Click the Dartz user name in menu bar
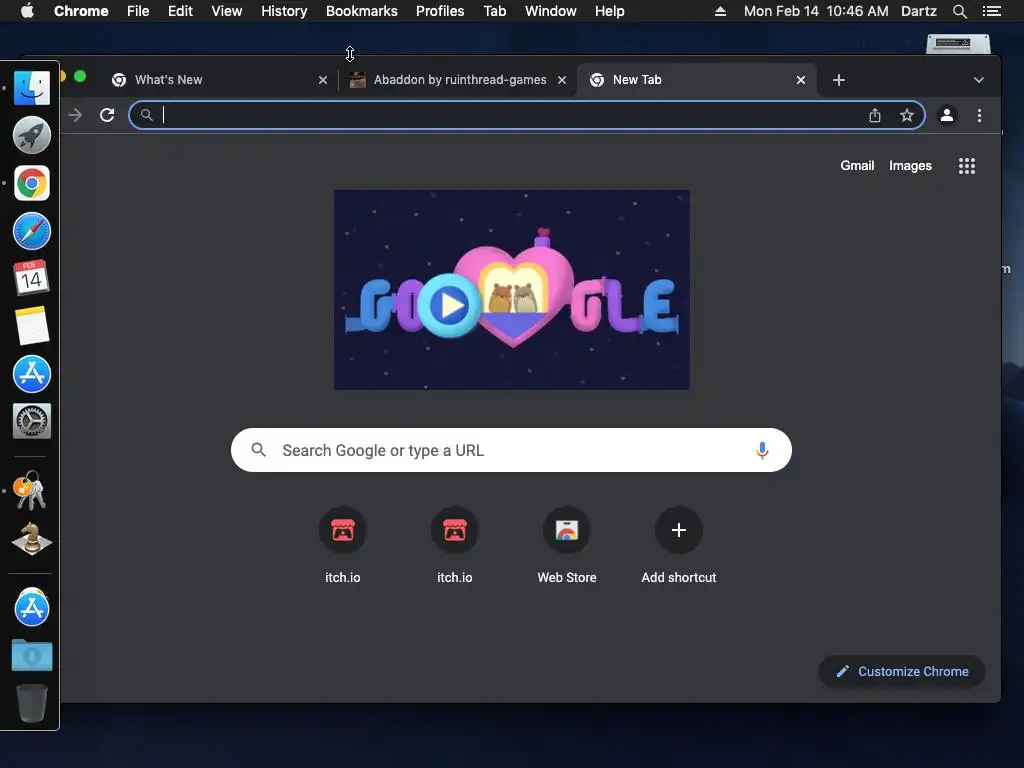 tap(918, 11)
